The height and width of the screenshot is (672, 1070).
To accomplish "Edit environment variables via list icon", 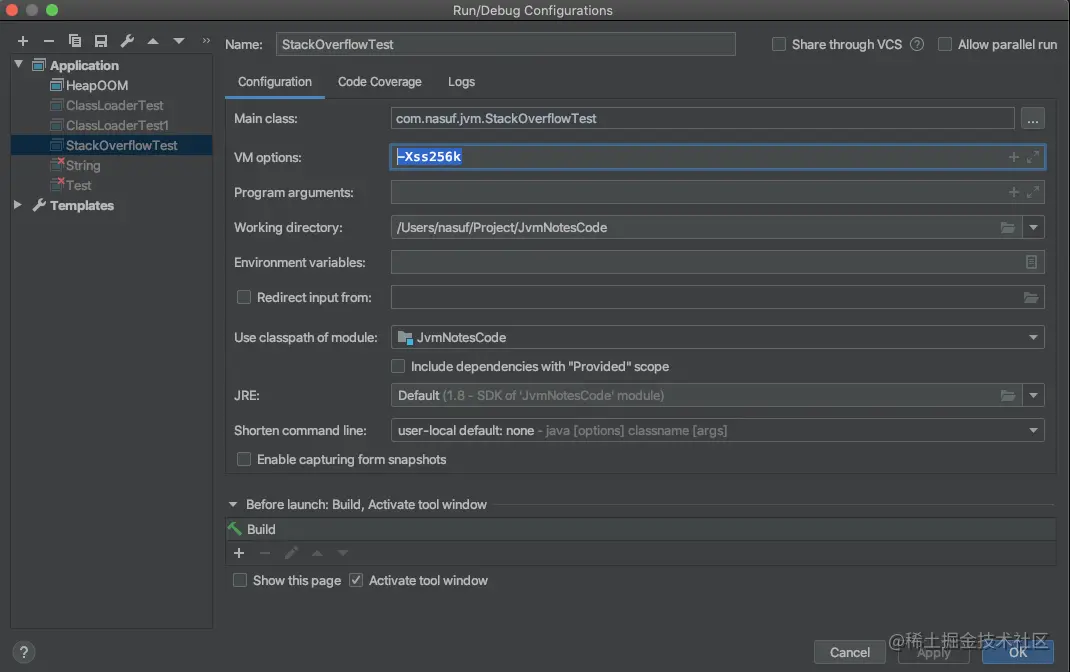I will tap(1031, 262).
